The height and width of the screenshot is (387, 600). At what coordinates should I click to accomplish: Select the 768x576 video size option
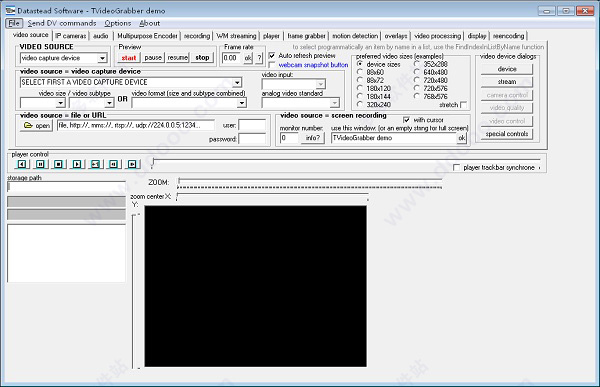tap(417, 96)
